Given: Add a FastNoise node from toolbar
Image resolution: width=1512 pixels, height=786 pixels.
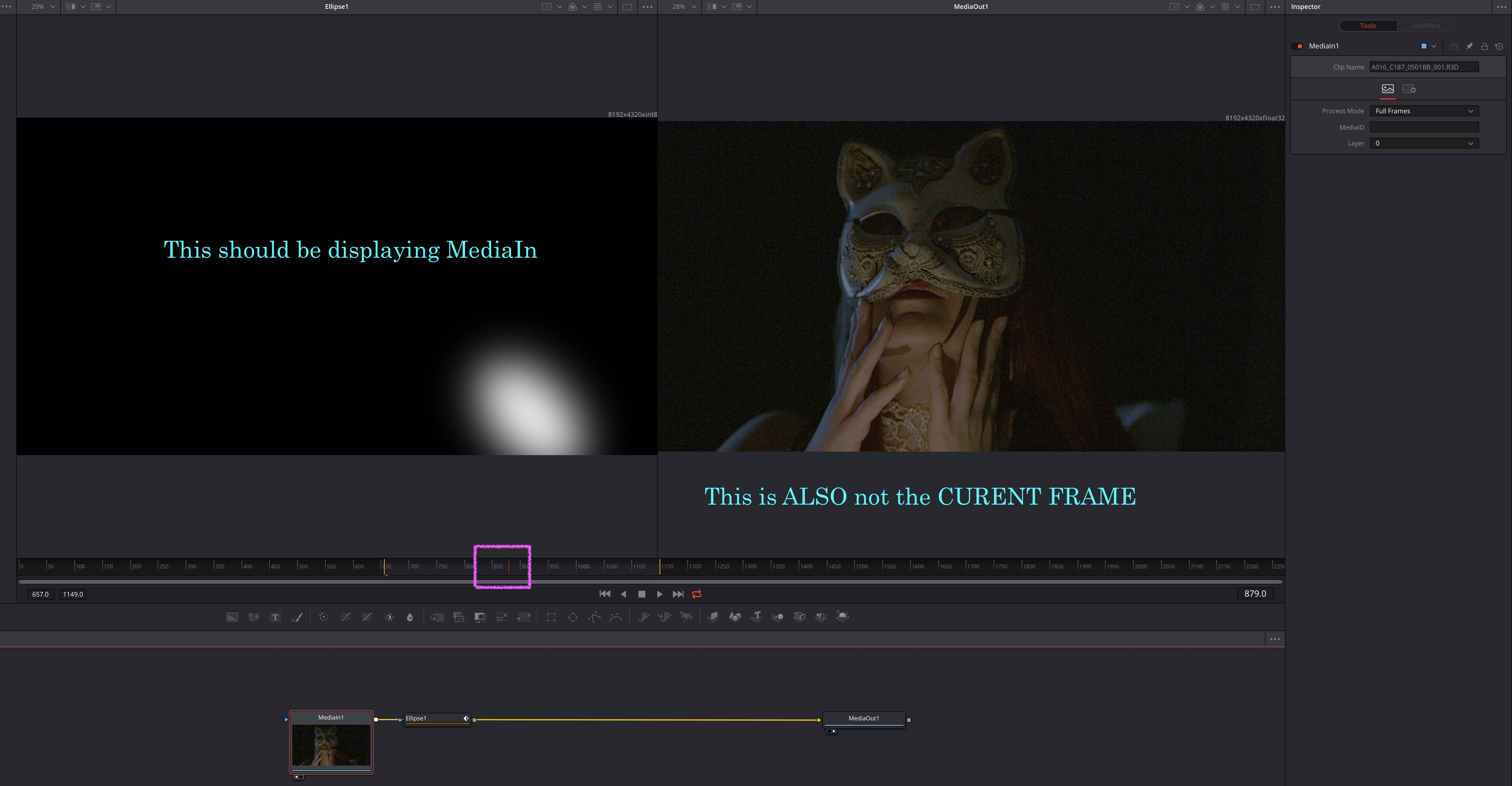Looking at the screenshot, I should point(254,617).
